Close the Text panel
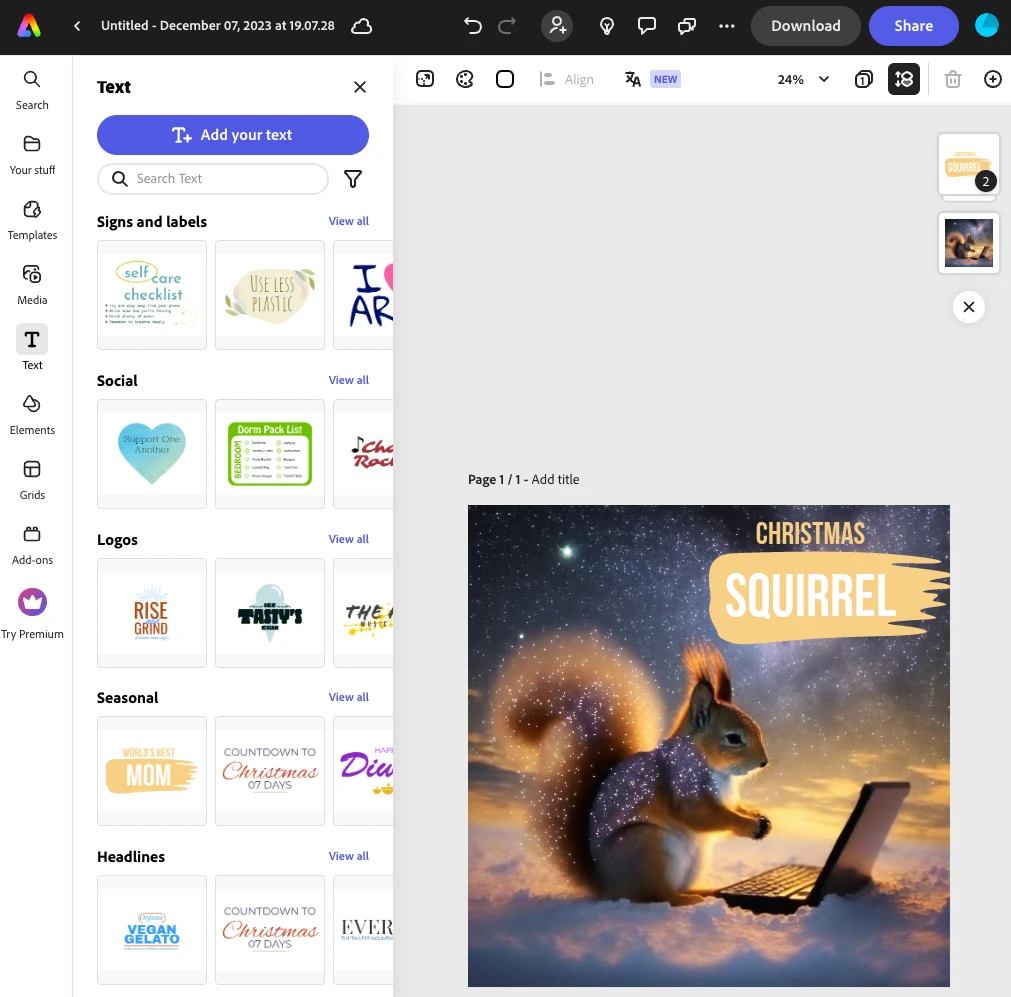Viewport: 1011px width, 997px height. 360,87
